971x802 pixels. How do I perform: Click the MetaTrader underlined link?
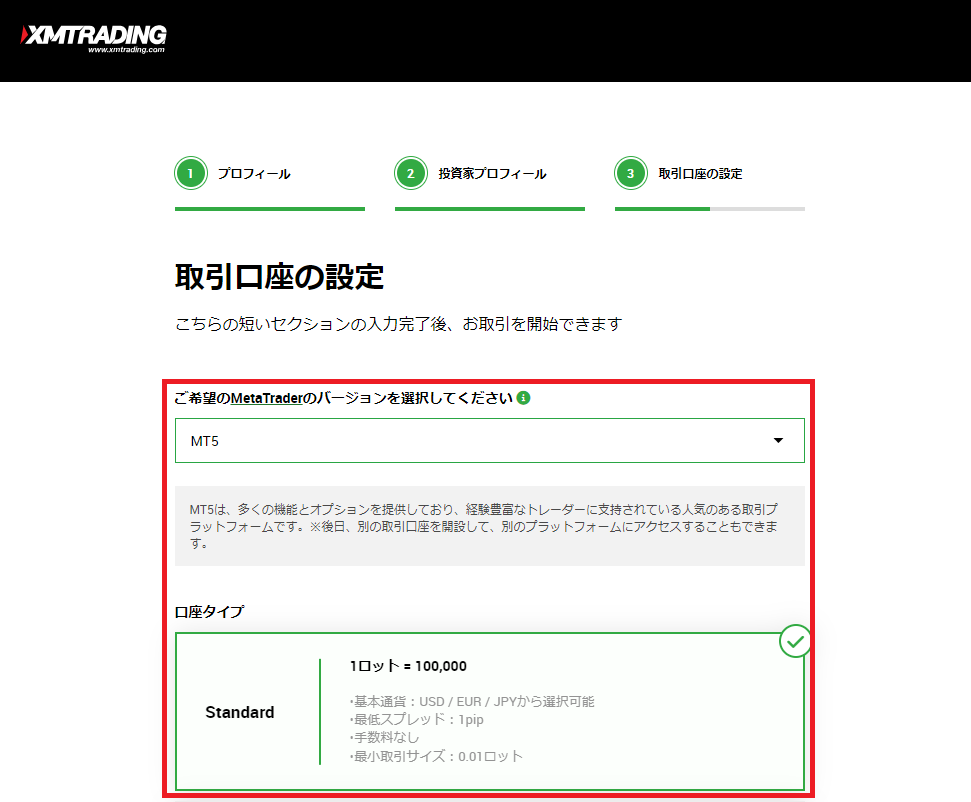tap(266, 398)
